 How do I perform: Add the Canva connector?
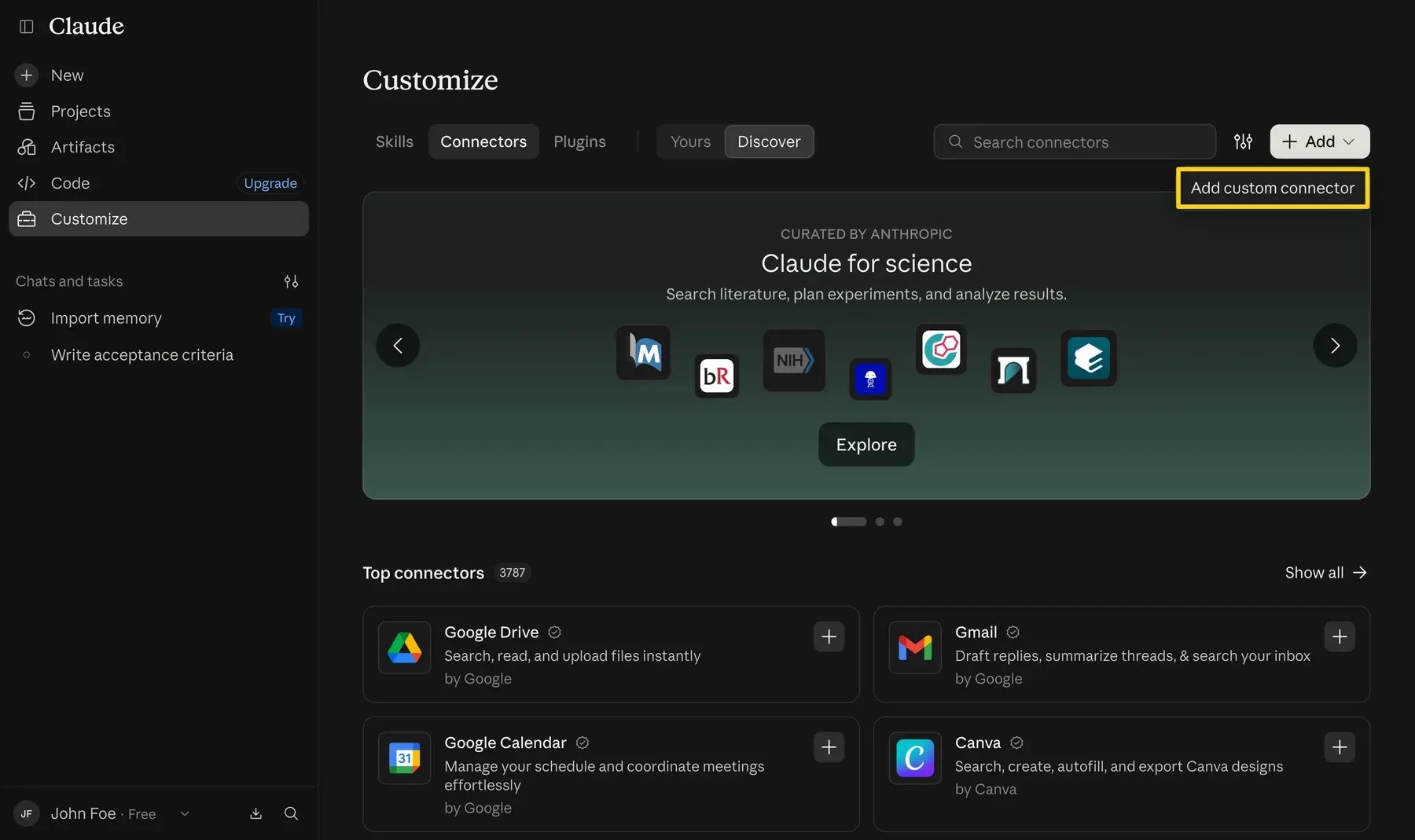pos(1340,747)
